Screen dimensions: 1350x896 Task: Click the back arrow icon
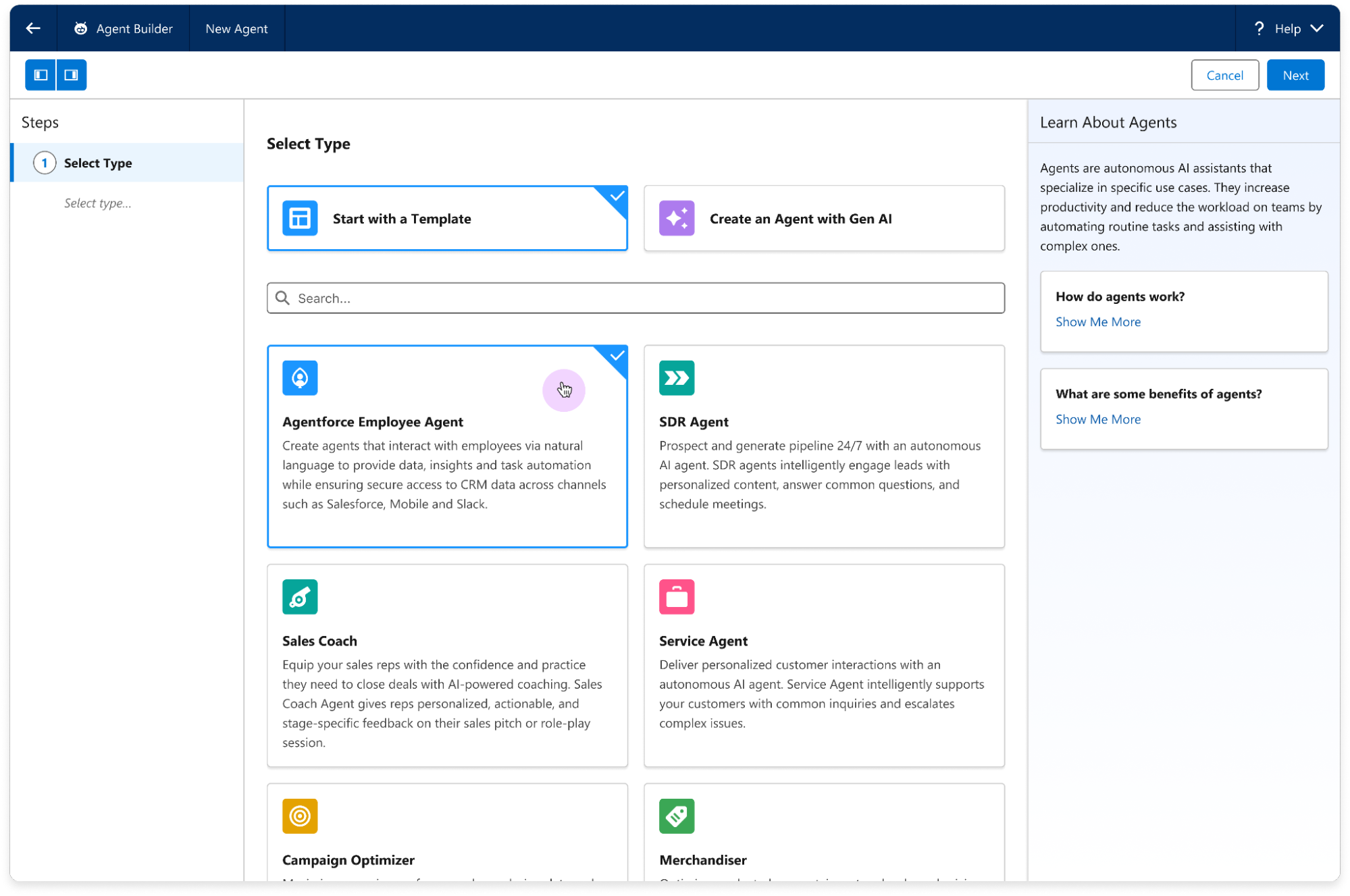[x=33, y=28]
